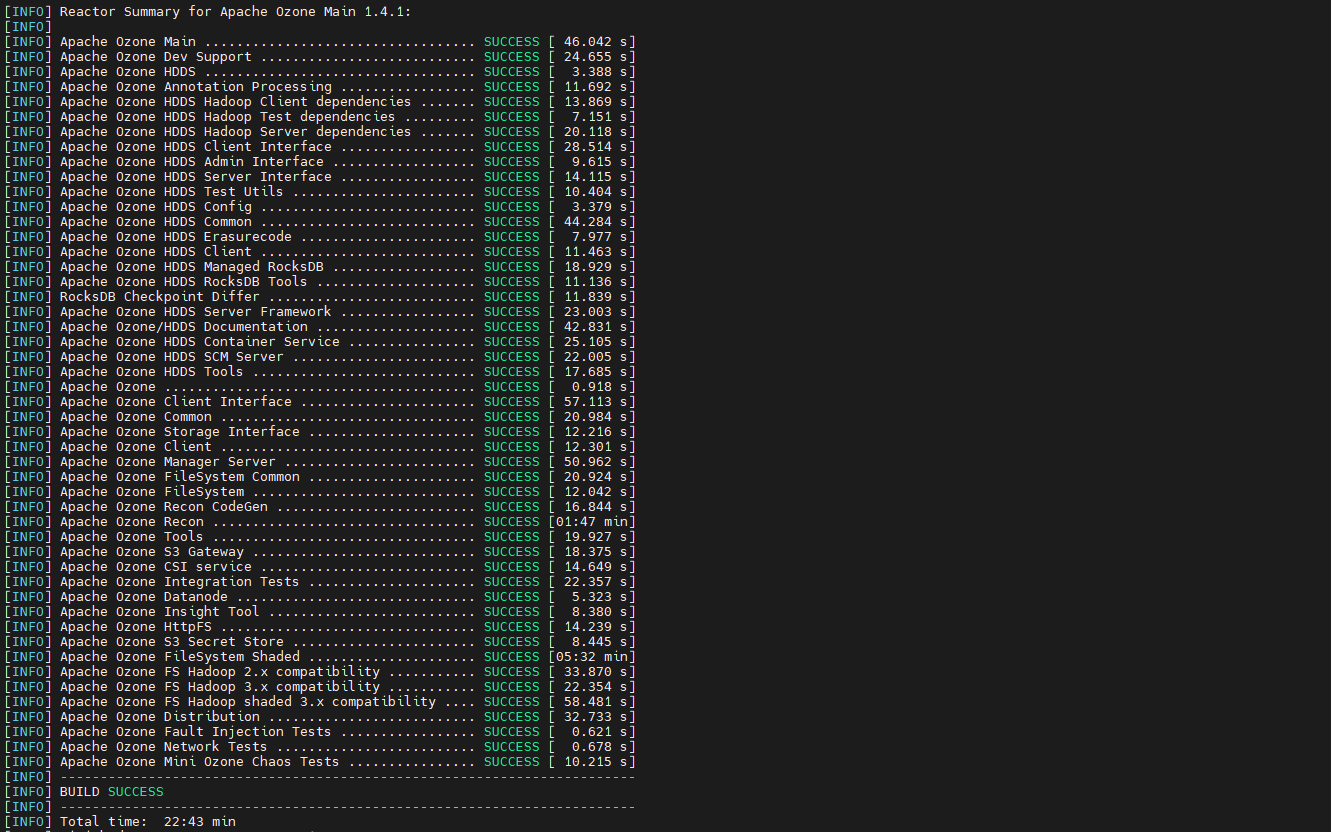The image size is (1331, 832).
Task: Select 'Apache Ozone HDDS Admin Interface' text
Action: (x=192, y=162)
